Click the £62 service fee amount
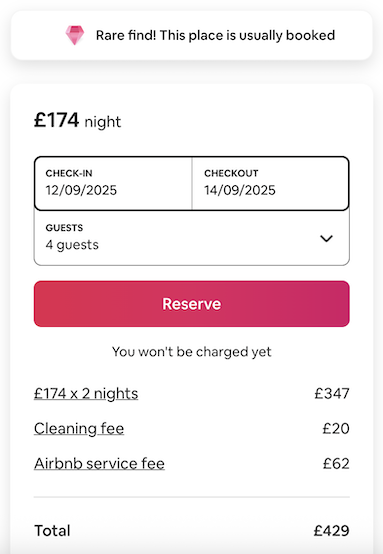The height and width of the screenshot is (554, 383). point(336,464)
